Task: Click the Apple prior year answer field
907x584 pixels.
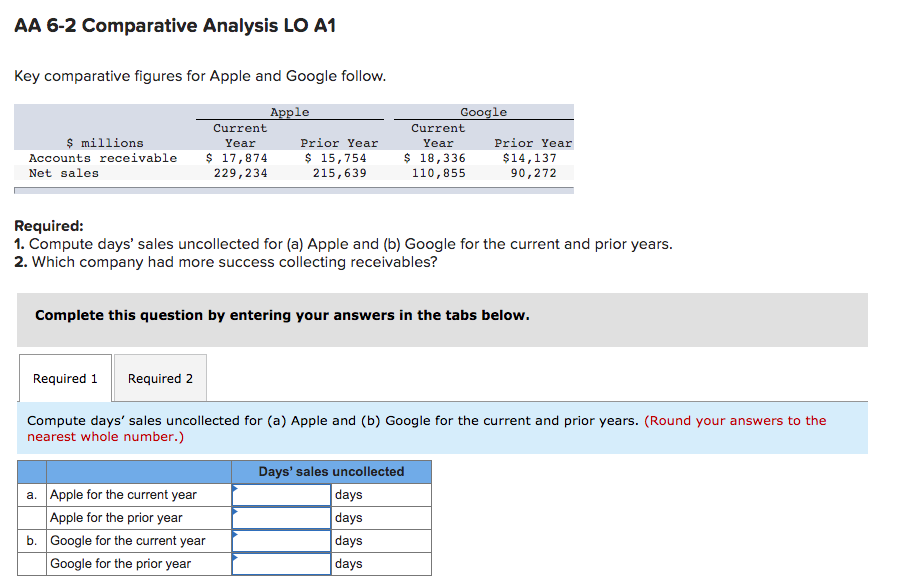Action: (280, 517)
